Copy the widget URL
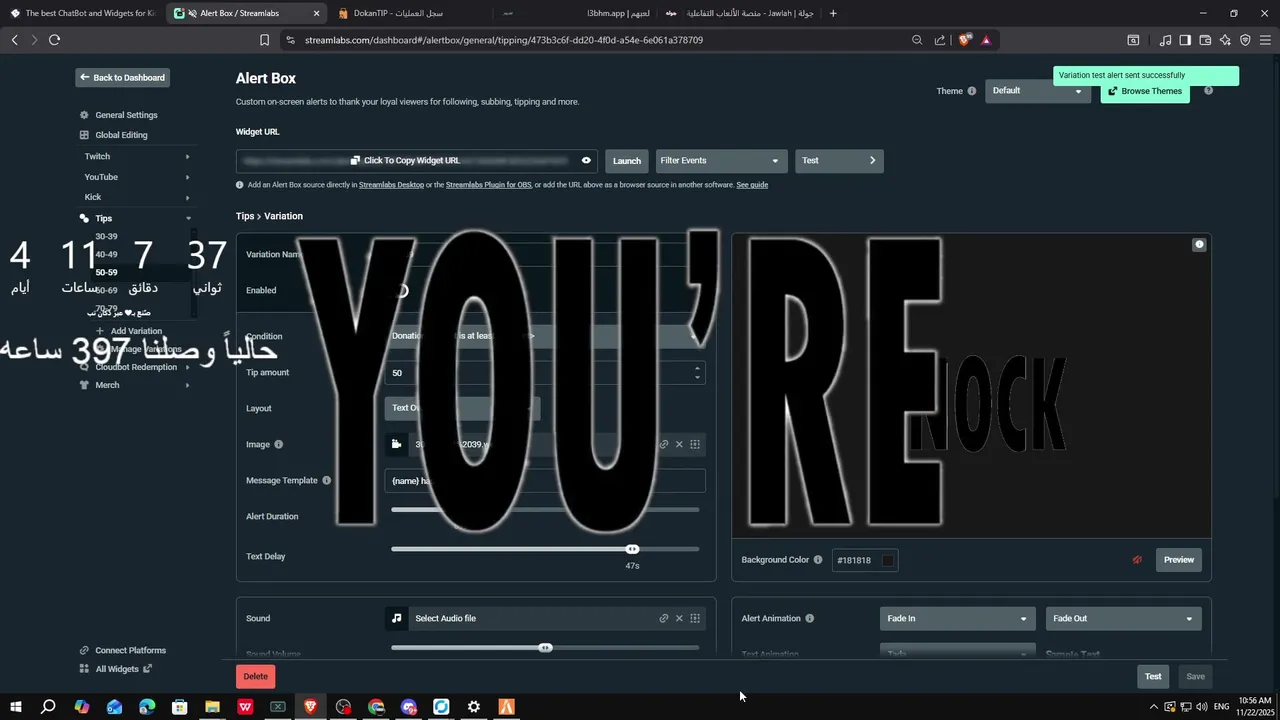The width and height of the screenshot is (1280, 720). (405, 160)
